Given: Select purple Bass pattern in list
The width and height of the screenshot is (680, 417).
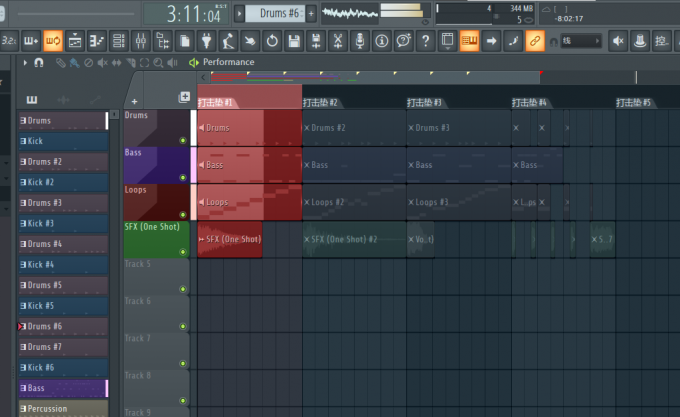Looking at the screenshot, I should pos(63,388).
